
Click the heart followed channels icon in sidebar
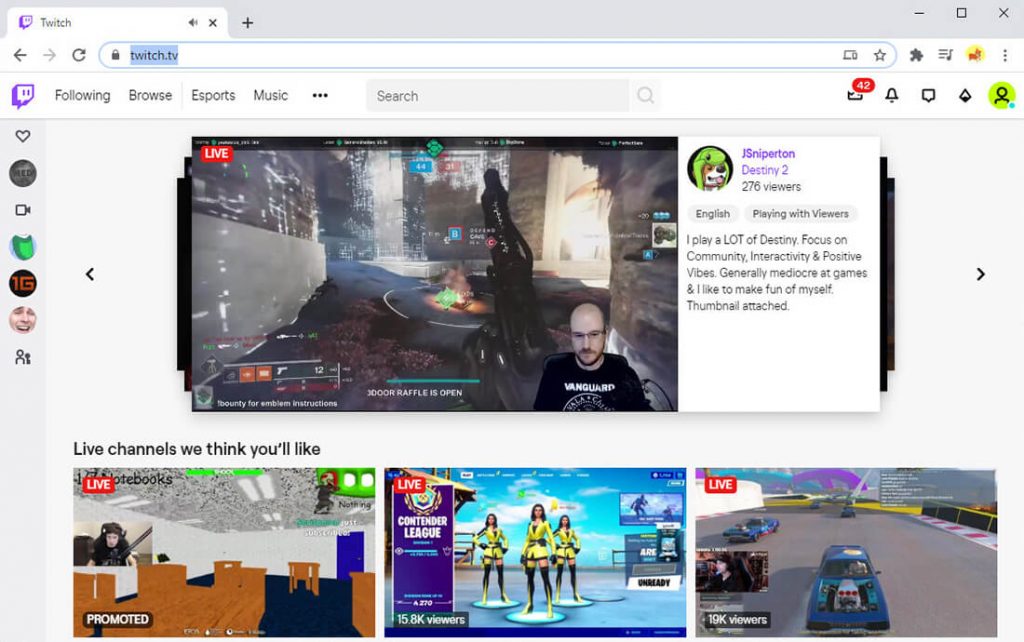pyautogui.click(x=23, y=136)
